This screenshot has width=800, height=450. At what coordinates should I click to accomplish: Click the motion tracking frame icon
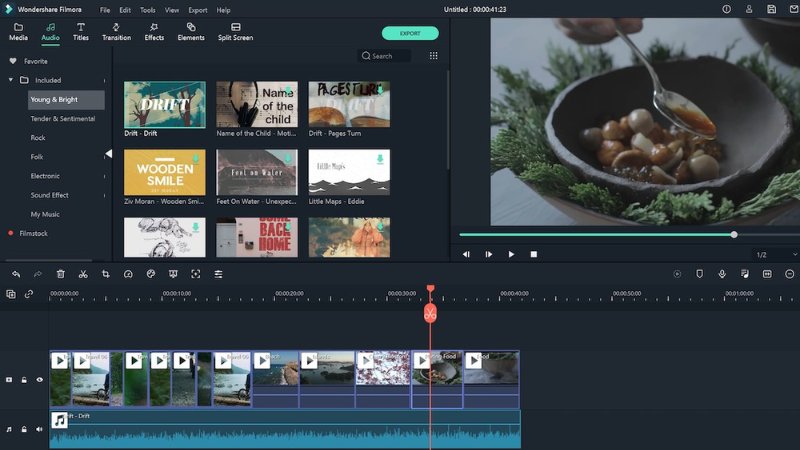tap(195, 274)
